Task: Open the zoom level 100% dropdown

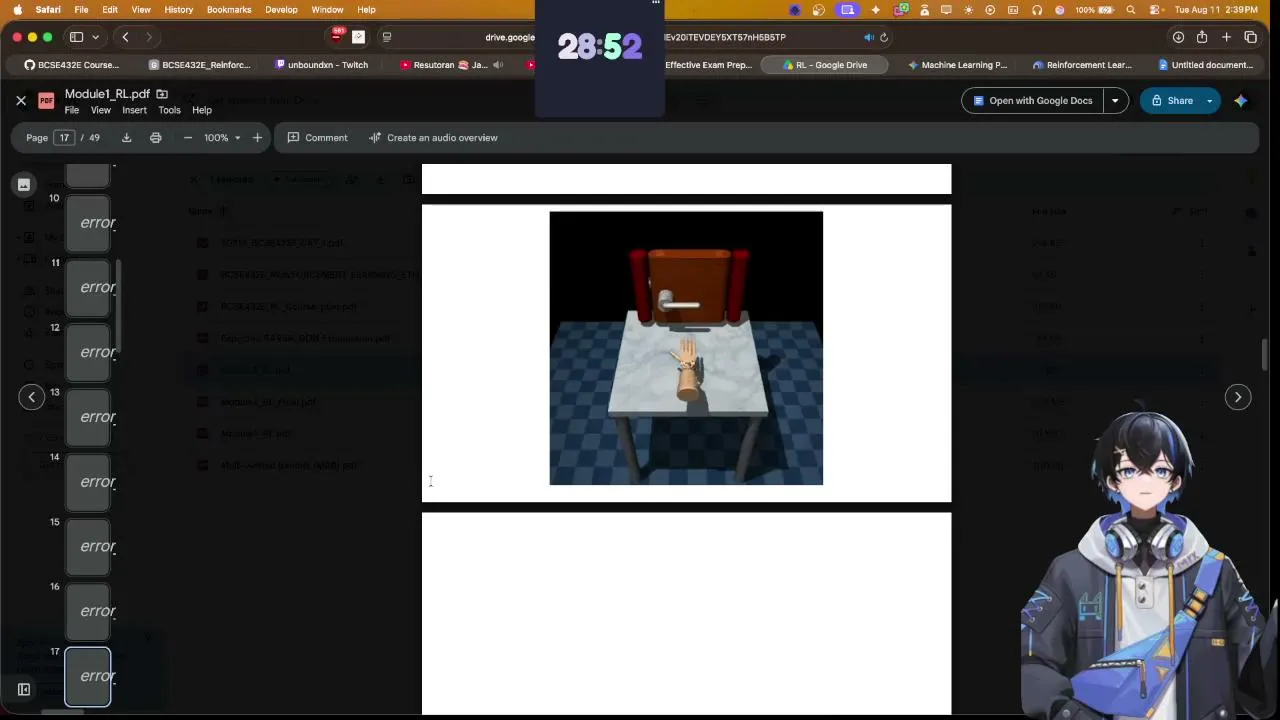Action: pyautogui.click(x=222, y=138)
